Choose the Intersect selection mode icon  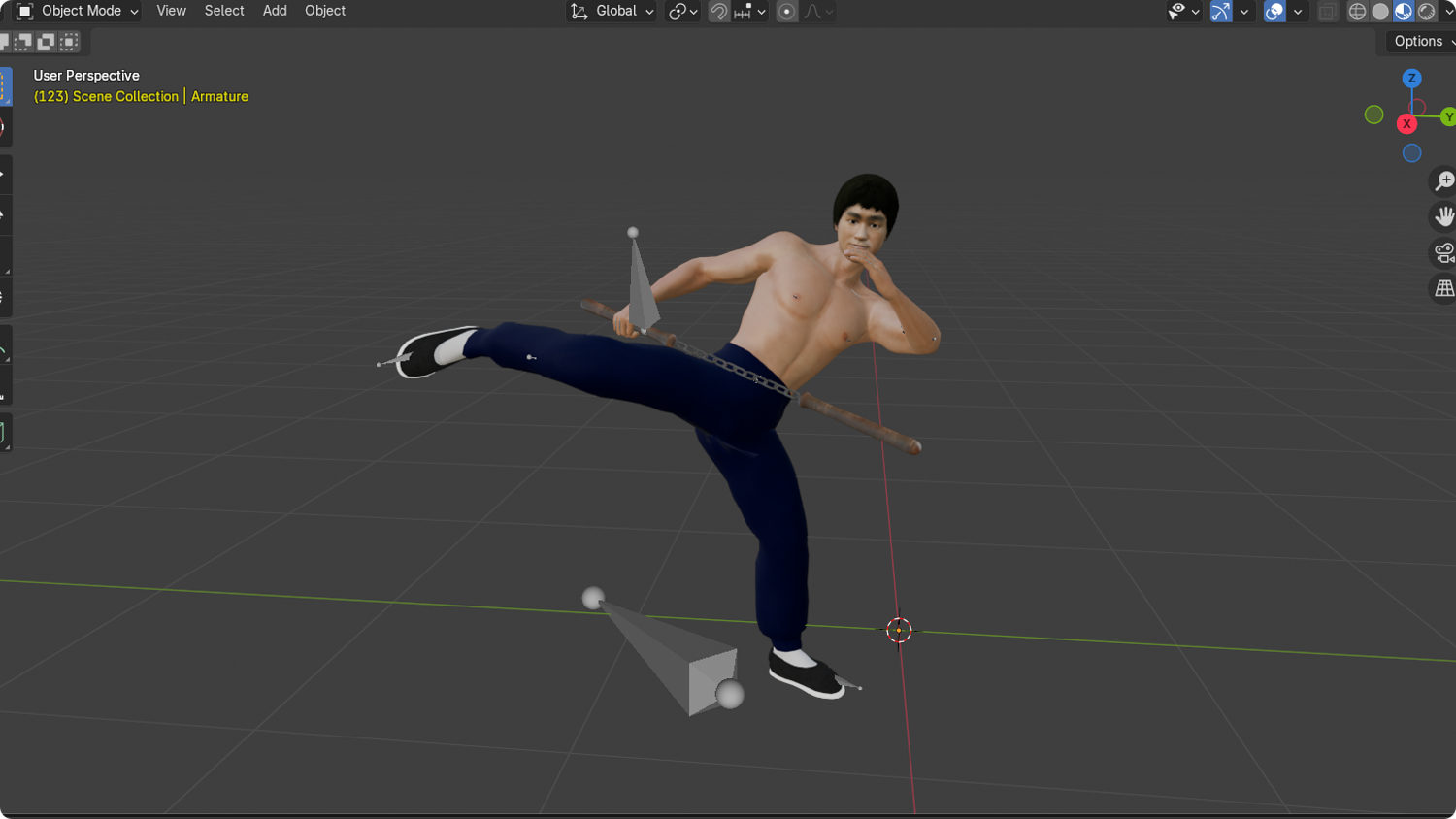[x=69, y=42]
